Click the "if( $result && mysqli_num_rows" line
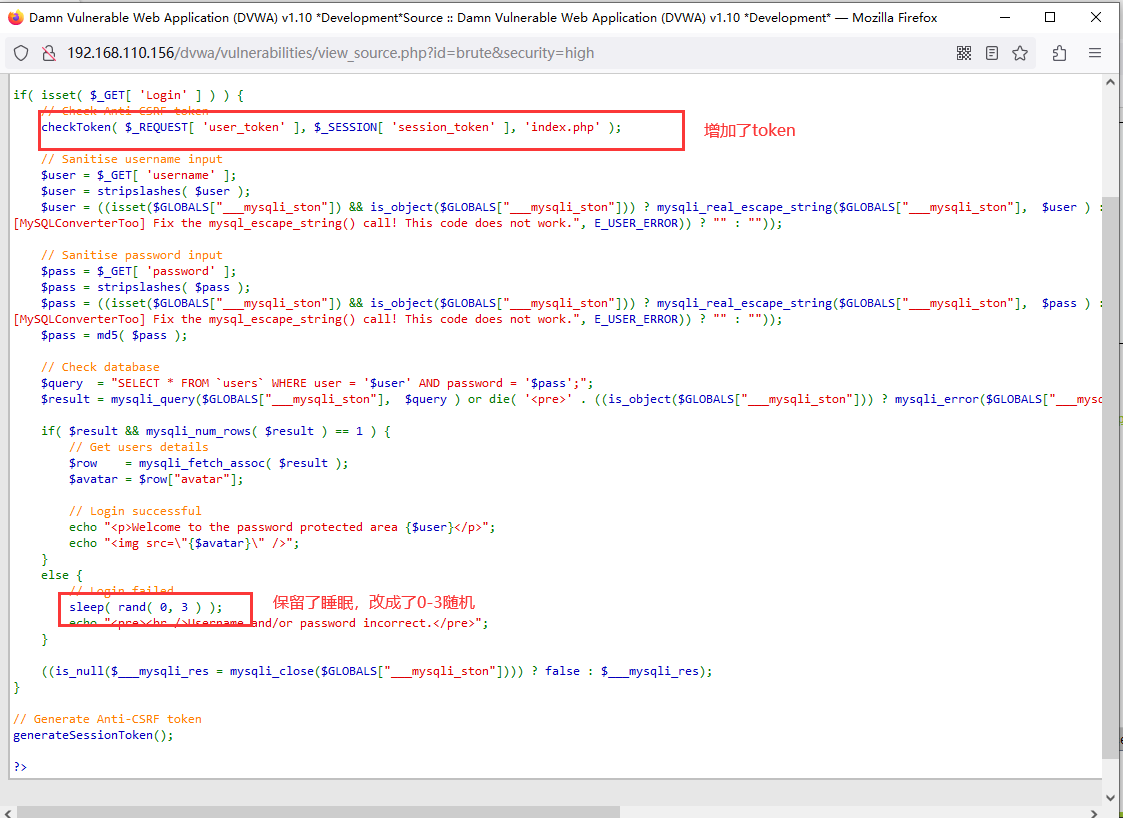 tap(216, 431)
